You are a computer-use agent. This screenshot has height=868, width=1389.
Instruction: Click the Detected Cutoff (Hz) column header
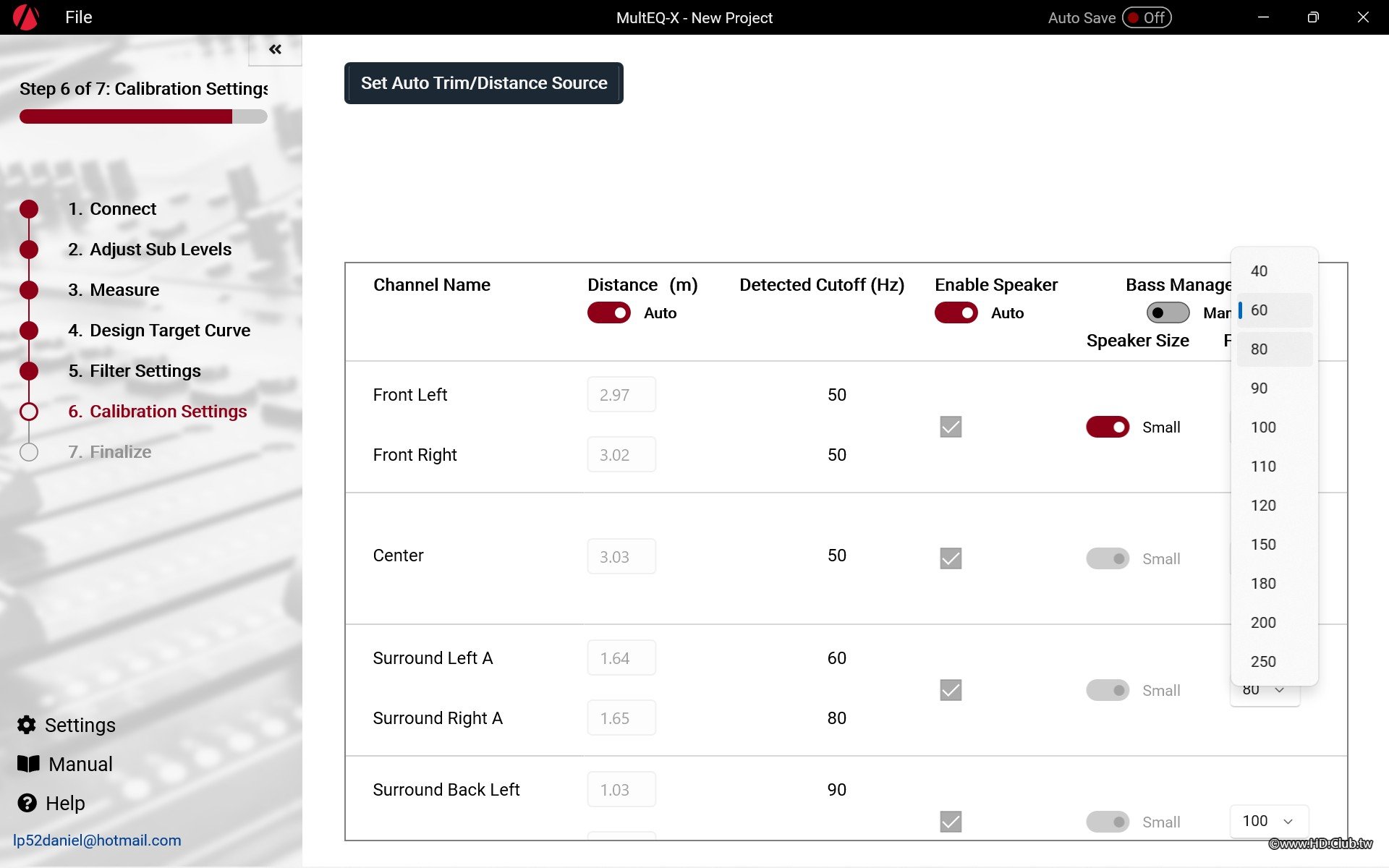point(822,285)
